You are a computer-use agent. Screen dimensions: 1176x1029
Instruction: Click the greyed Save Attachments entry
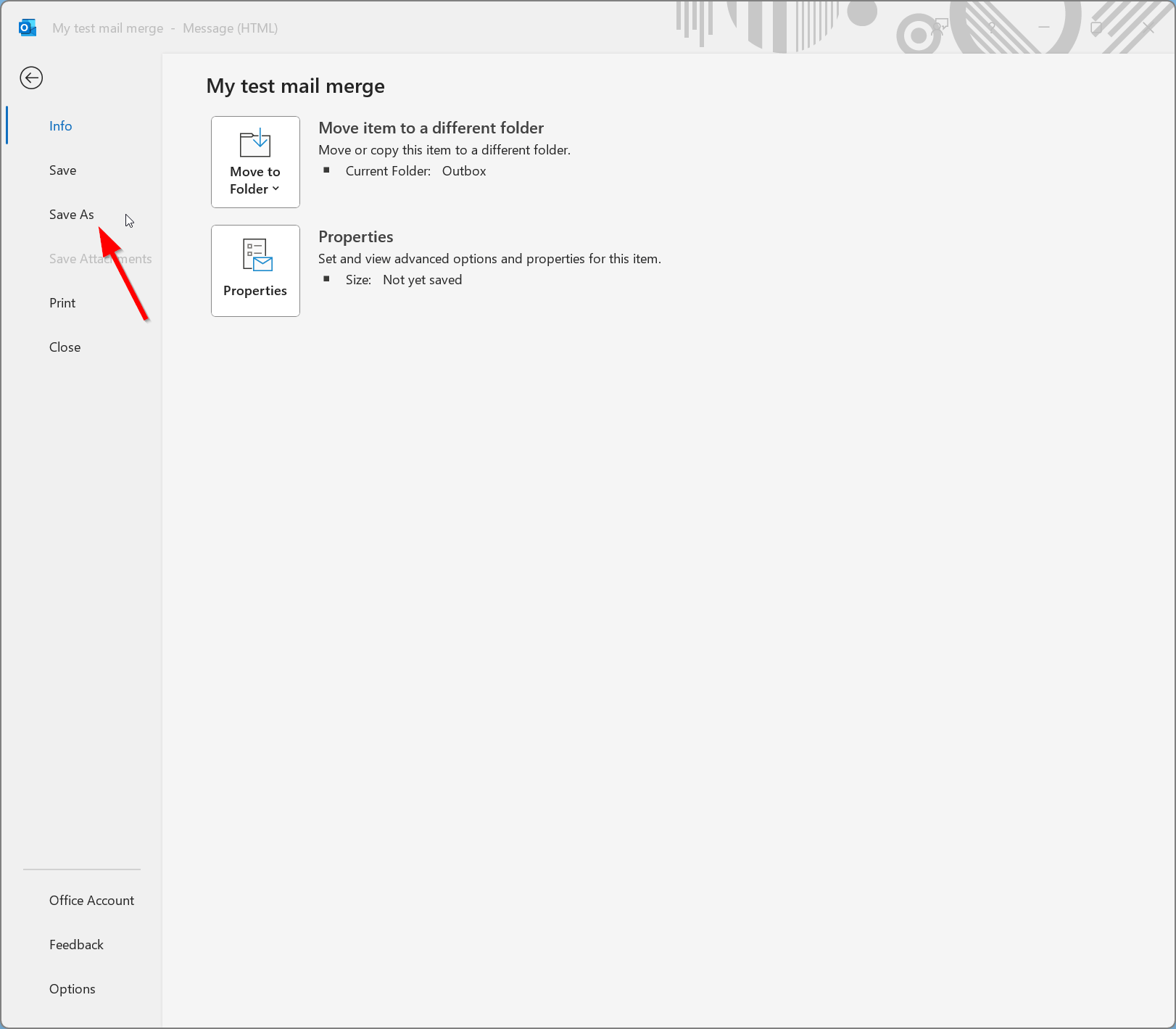[100, 259]
